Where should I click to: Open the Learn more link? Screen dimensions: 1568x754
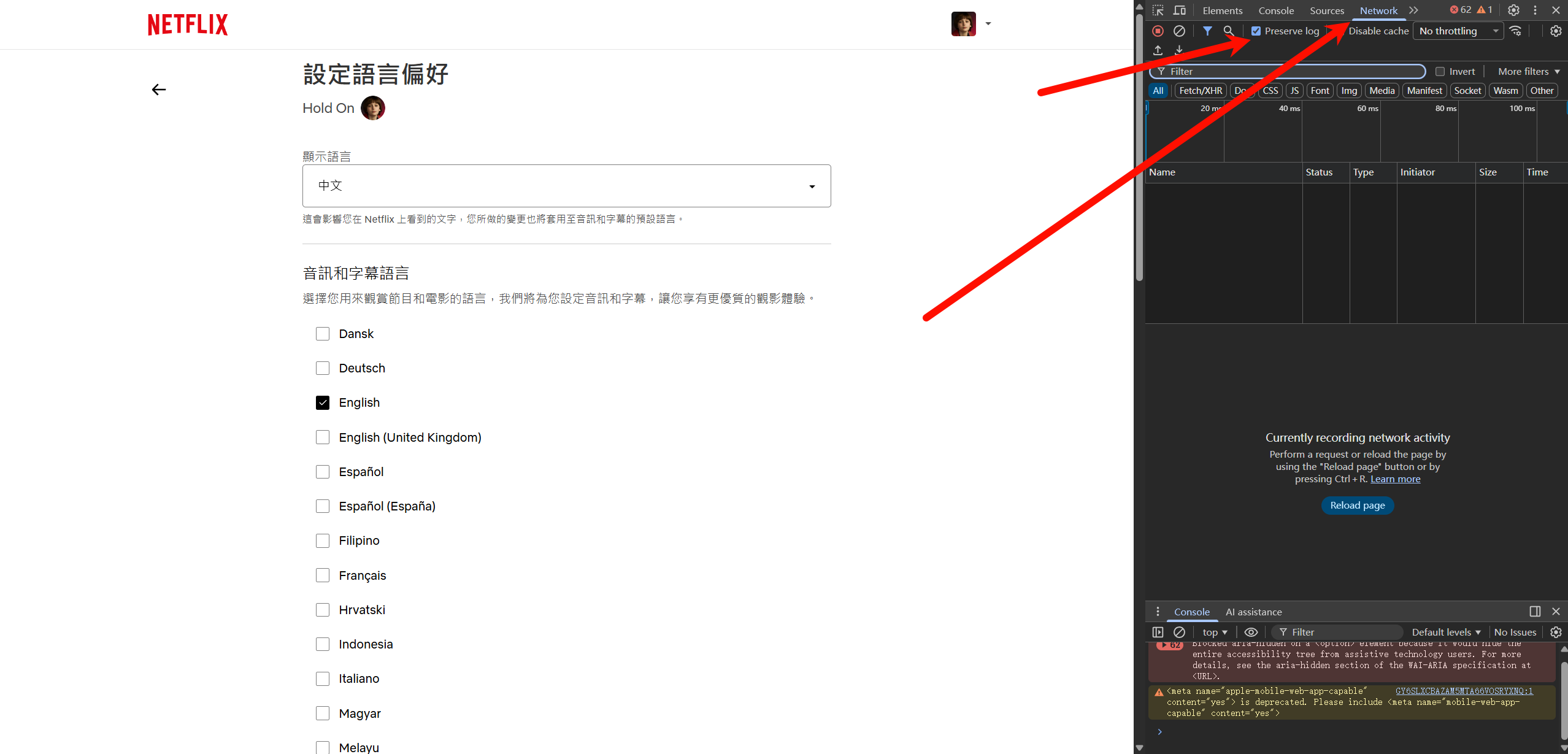pos(1395,479)
